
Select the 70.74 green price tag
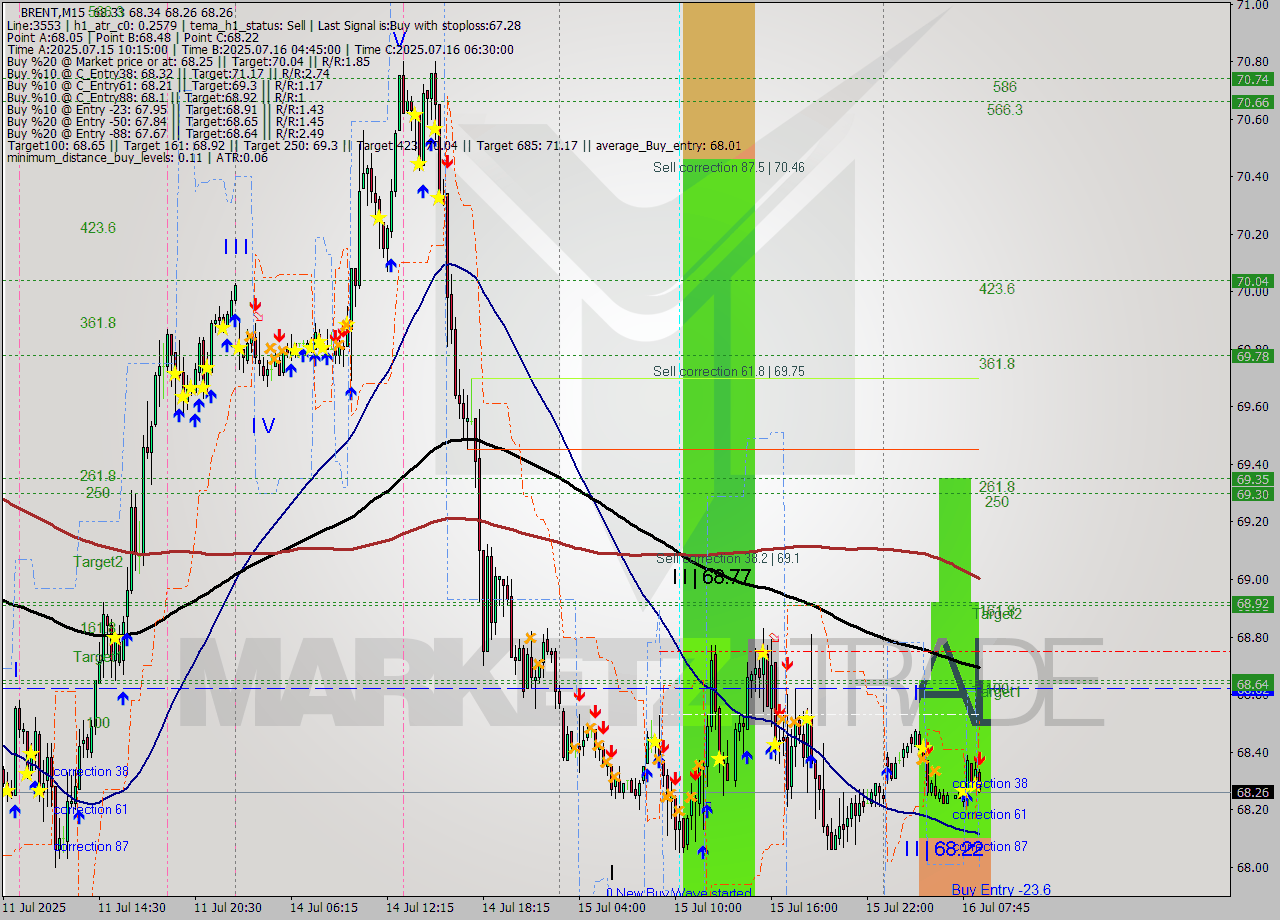[1253, 79]
